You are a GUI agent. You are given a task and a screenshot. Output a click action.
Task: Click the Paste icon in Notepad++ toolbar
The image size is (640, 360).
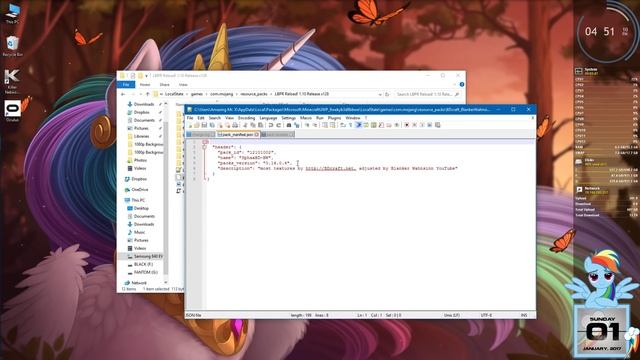point(260,125)
